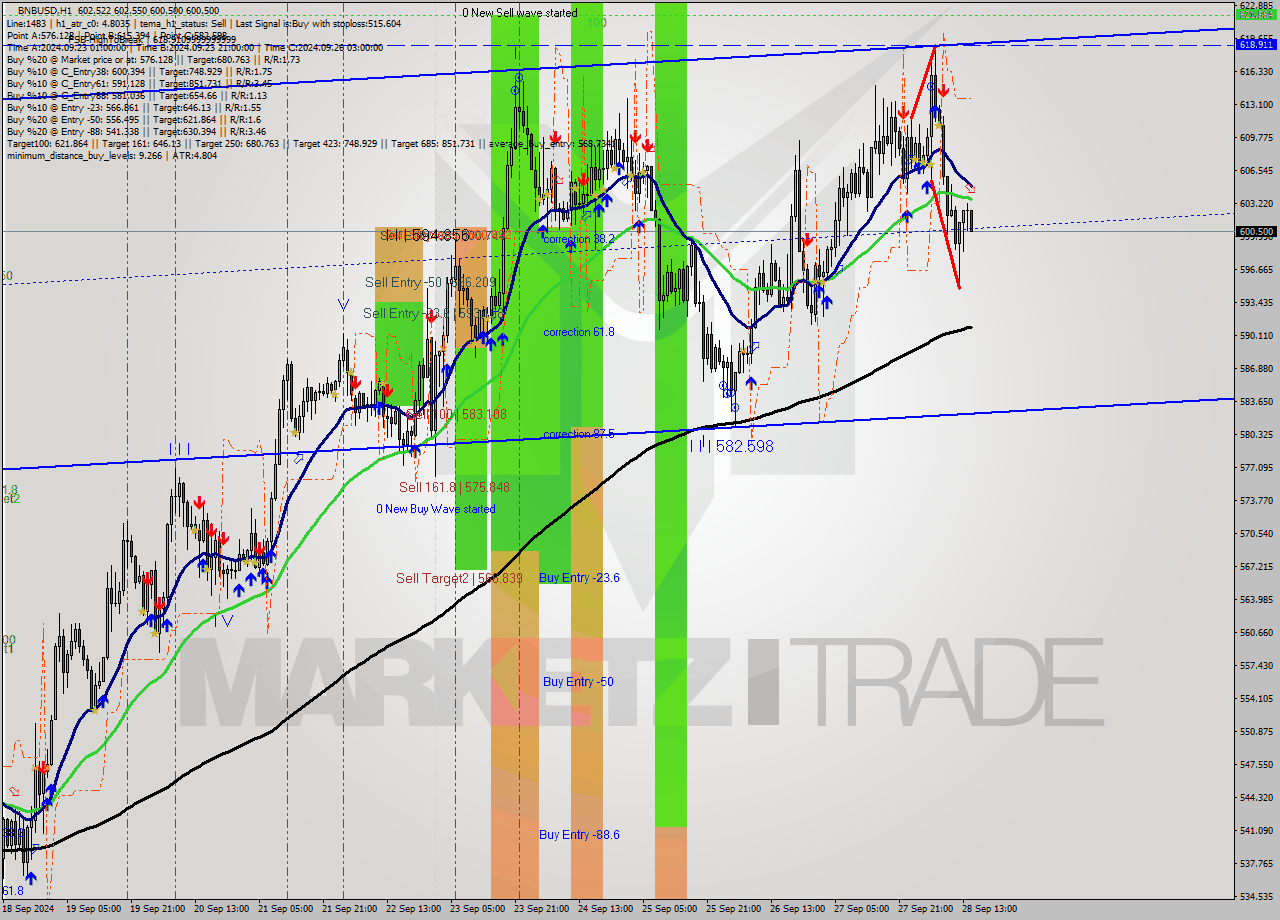Select the '| | | 582.598' price label
Image resolution: width=1280 pixels, height=920 pixels.
click(731, 446)
